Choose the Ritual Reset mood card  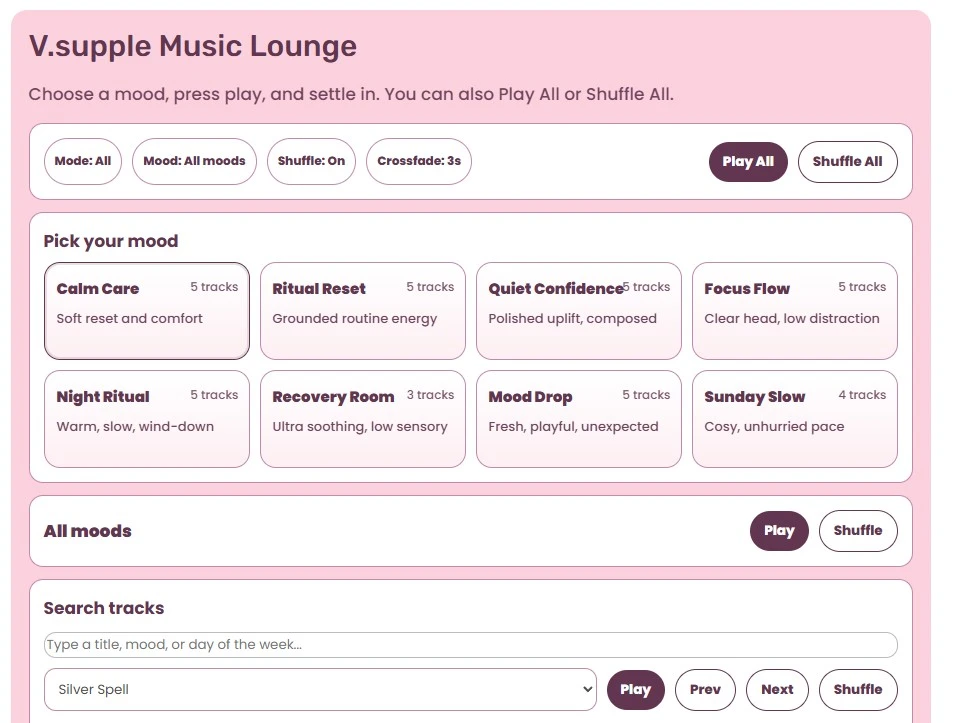362,311
